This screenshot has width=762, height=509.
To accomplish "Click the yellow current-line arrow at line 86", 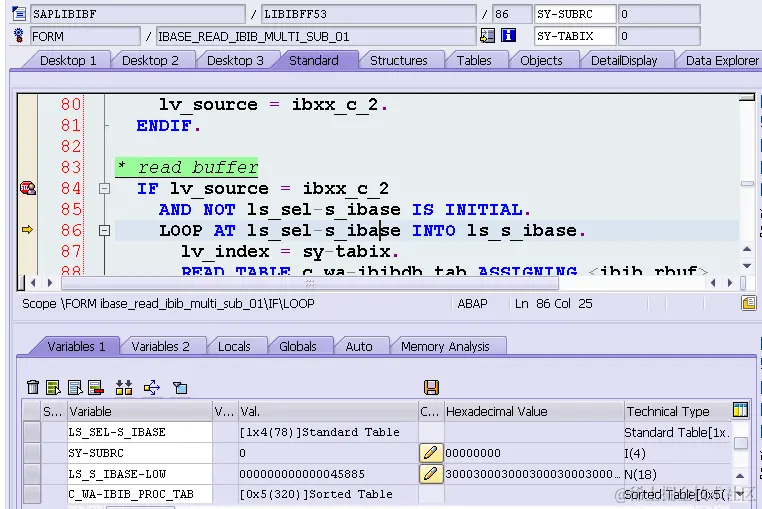I will click(x=27, y=229).
